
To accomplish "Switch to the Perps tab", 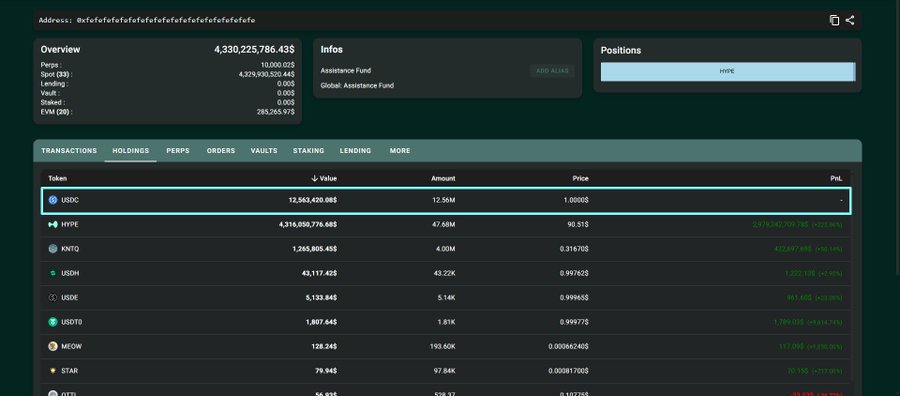I will click(x=178, y=150).
